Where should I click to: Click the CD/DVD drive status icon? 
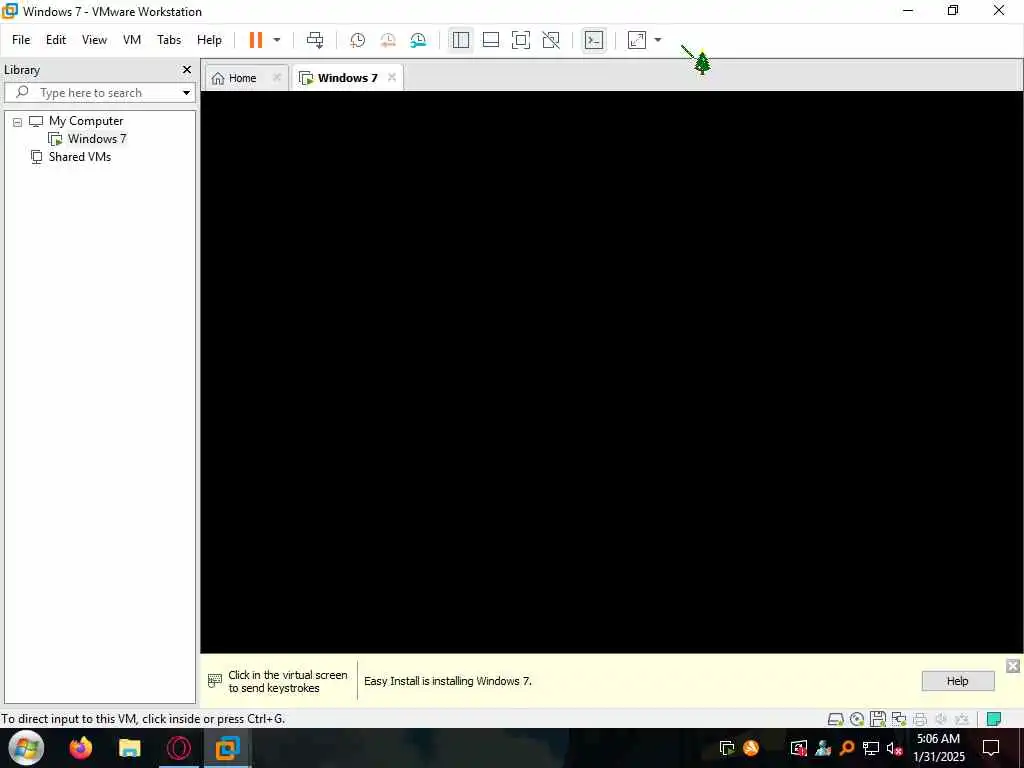pyautogui.click(x=857, y=719)
